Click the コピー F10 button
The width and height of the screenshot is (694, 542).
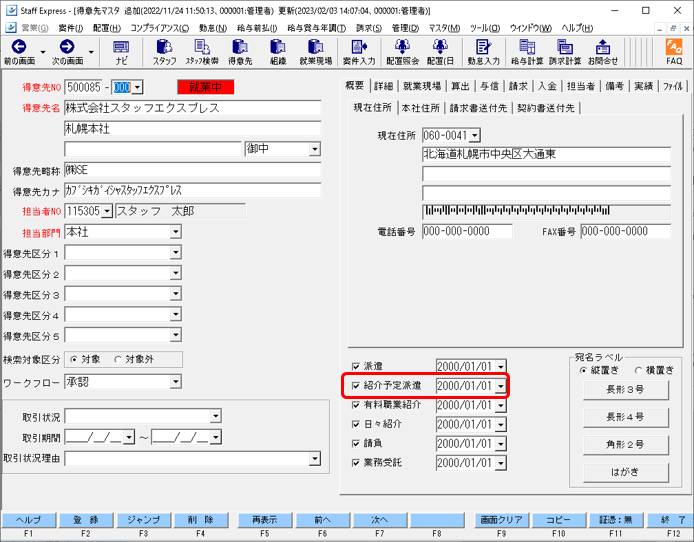coord(559,520)
